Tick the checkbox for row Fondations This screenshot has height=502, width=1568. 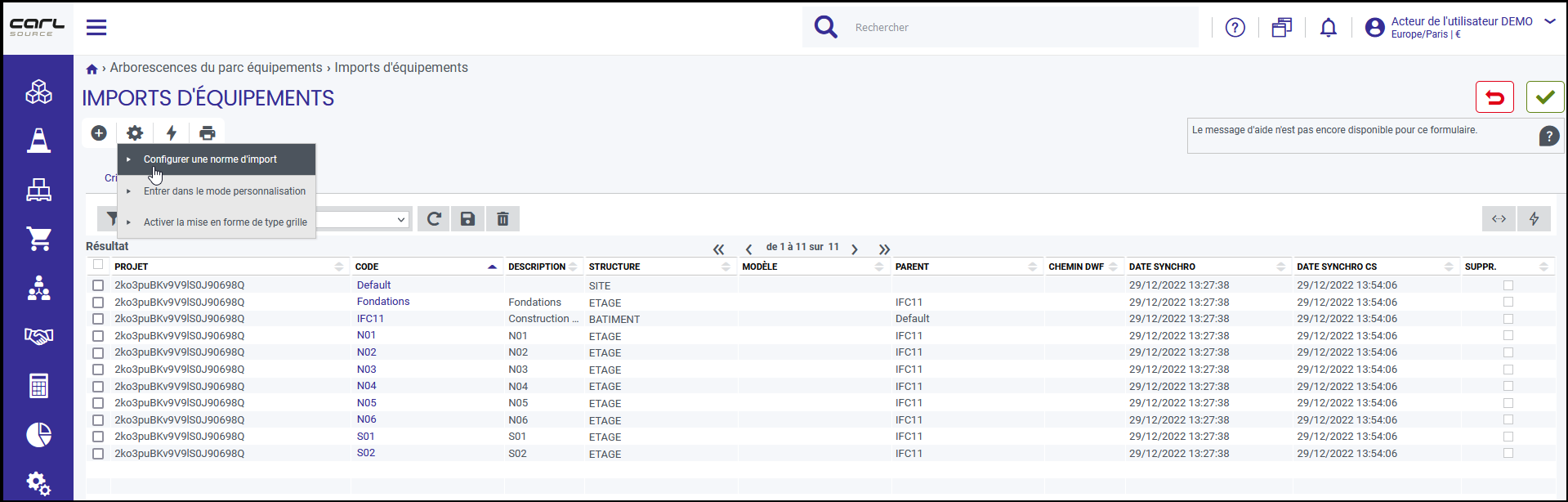[98, 303]
